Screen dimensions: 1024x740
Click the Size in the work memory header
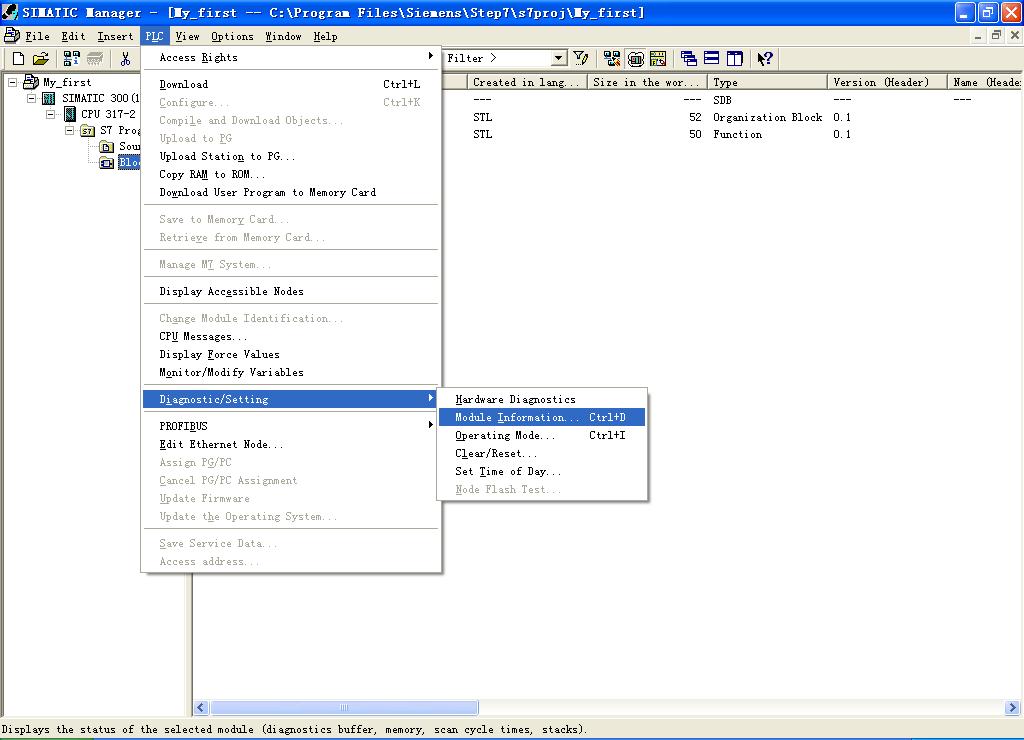tap(647, 82)
